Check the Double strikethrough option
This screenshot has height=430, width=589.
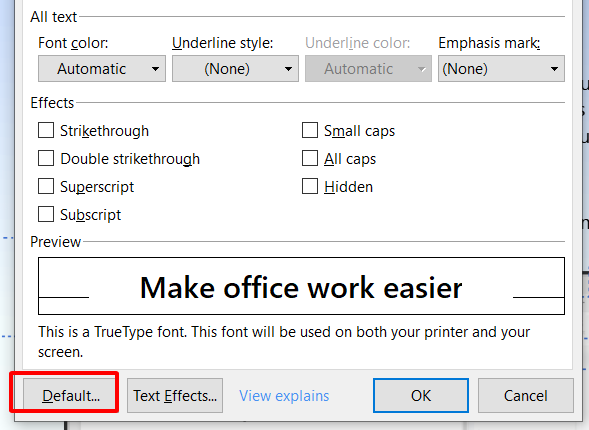tap(46, 158)
